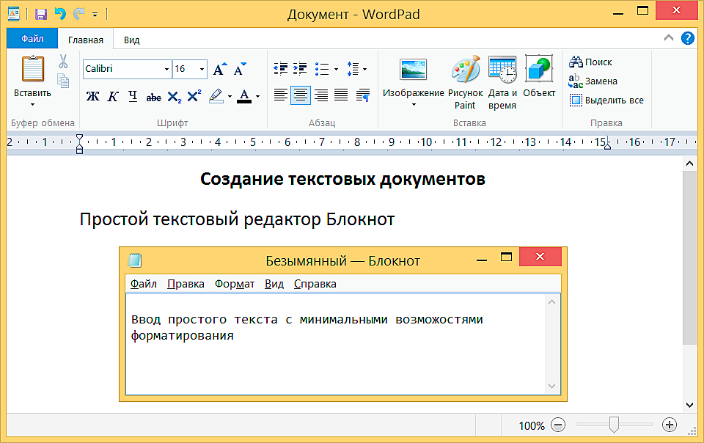This screenshot has width=704, height=443.
Task: Center align the text
Action: pos(300,95)
